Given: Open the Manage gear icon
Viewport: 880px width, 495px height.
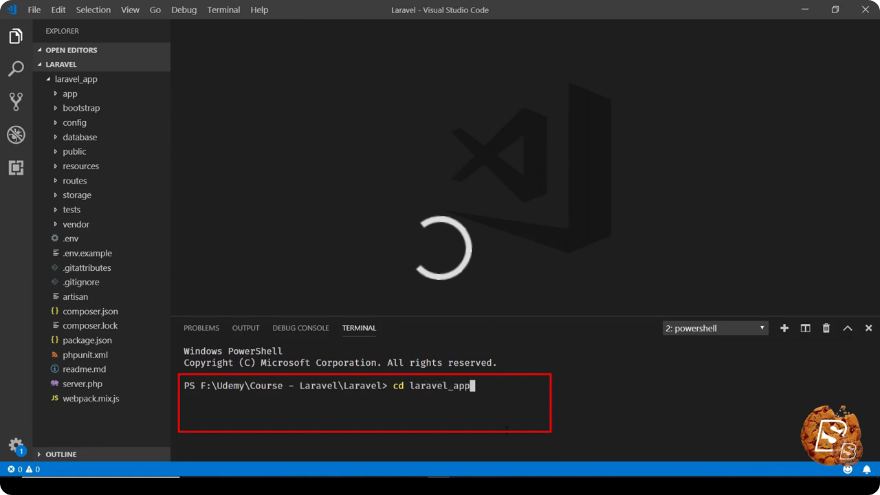Looking at the screenshot, I should (16, 446).
